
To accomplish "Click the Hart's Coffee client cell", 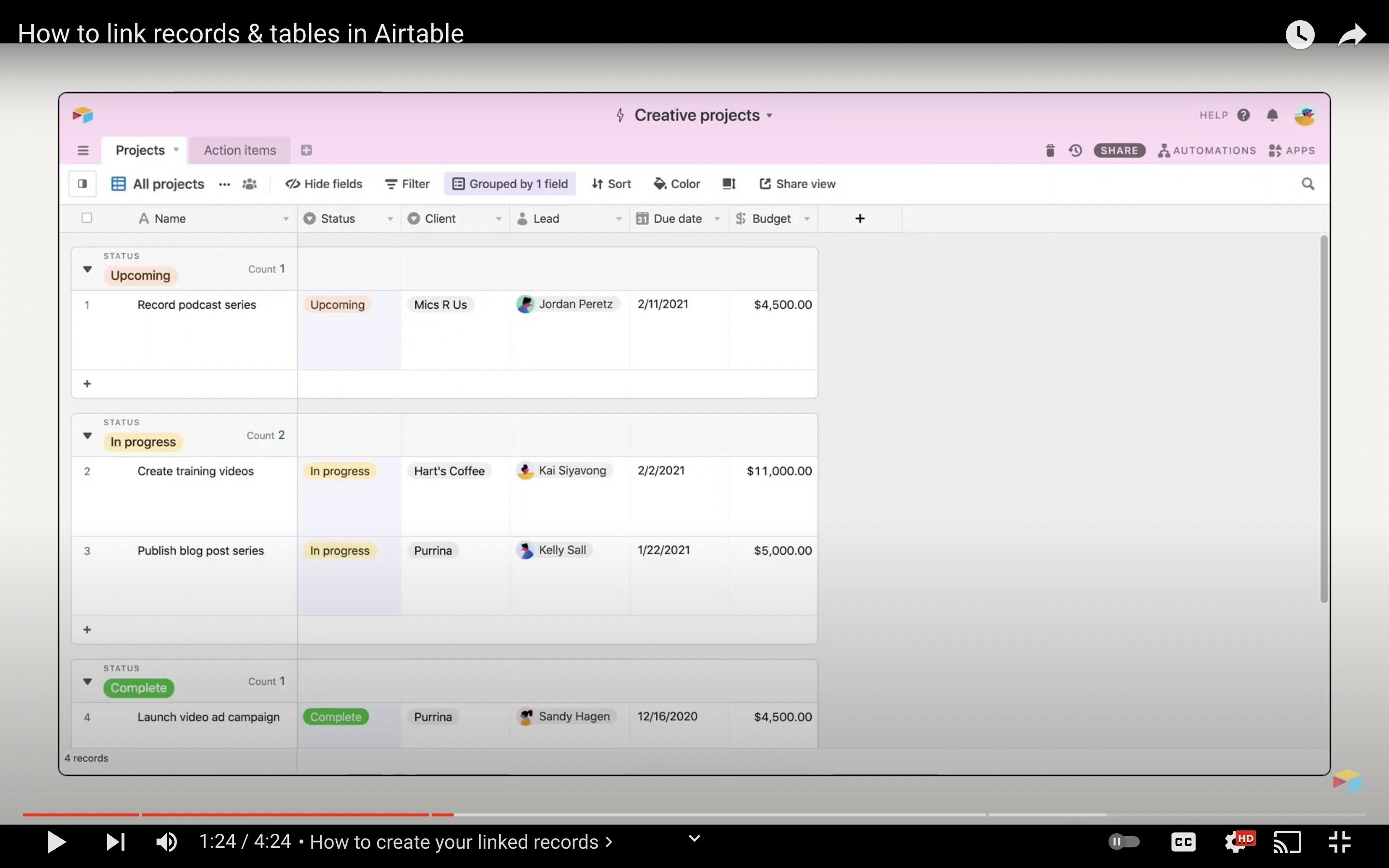I will pos(455,497).
